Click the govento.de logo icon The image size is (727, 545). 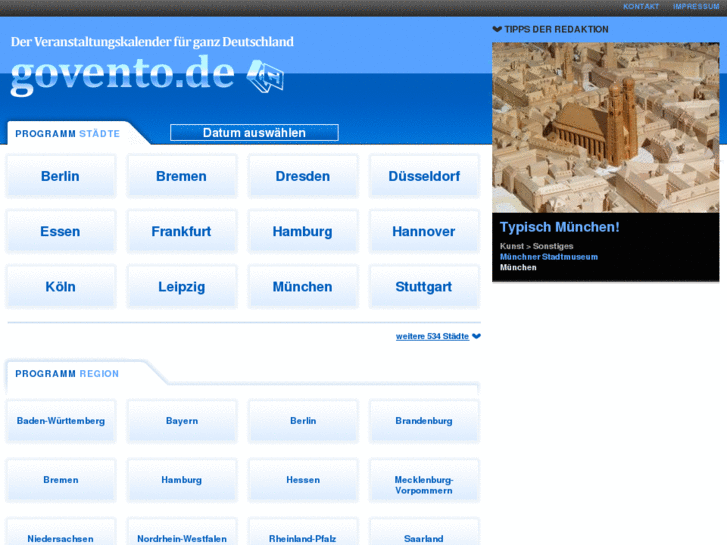[265, 76]
